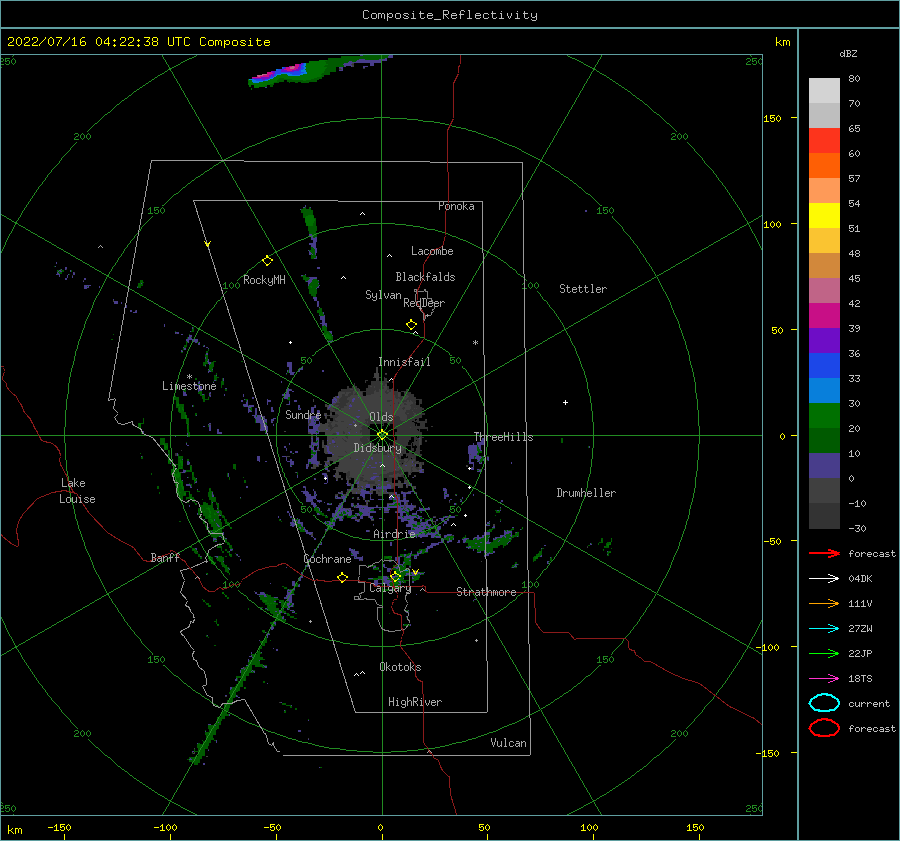Image resolution: width=900 pixels, height=841 pixels.
Task: Click the Blackfalds label
Action: 425,277
